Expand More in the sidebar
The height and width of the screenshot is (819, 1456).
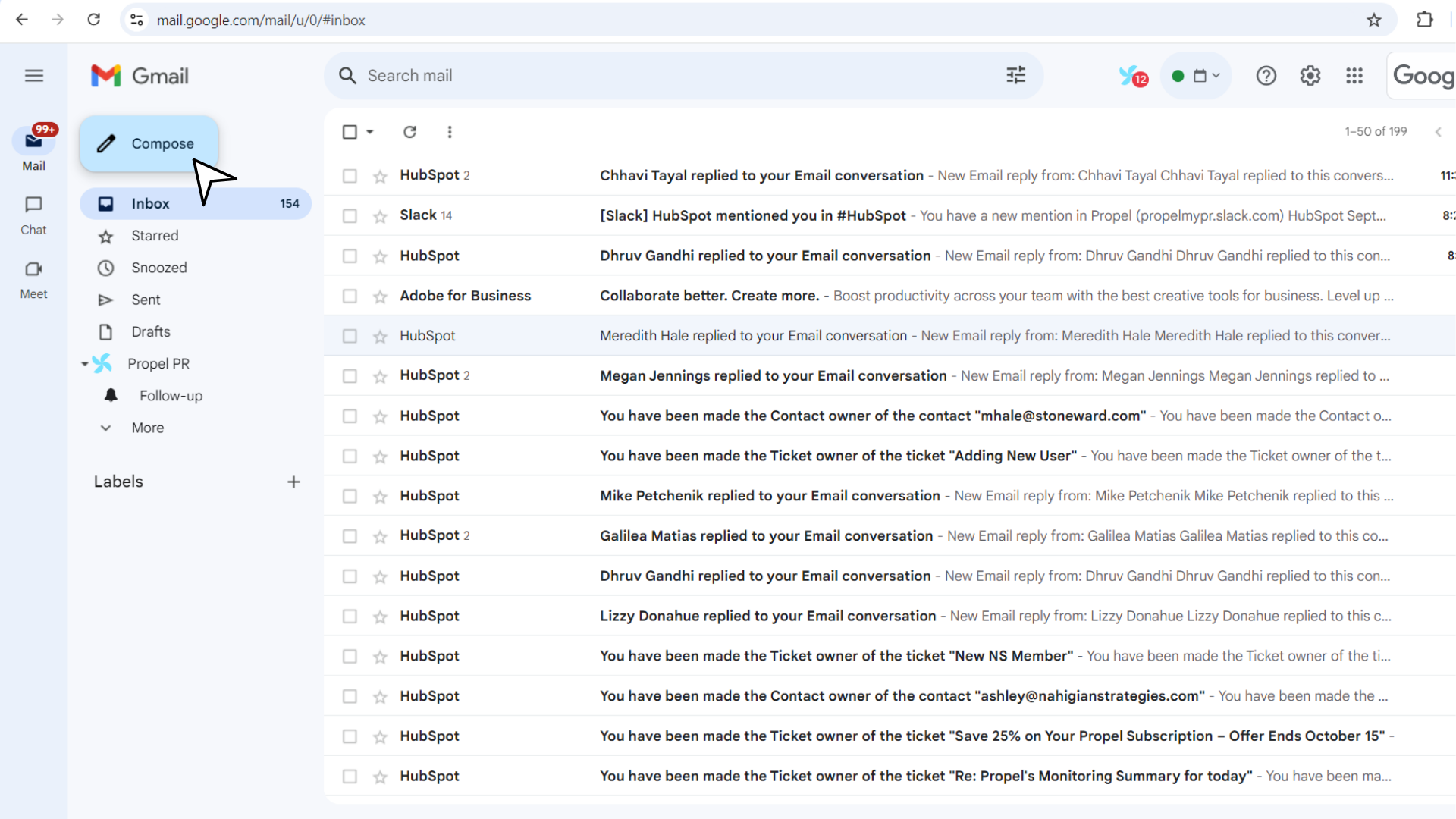click(x=147, y=428)
